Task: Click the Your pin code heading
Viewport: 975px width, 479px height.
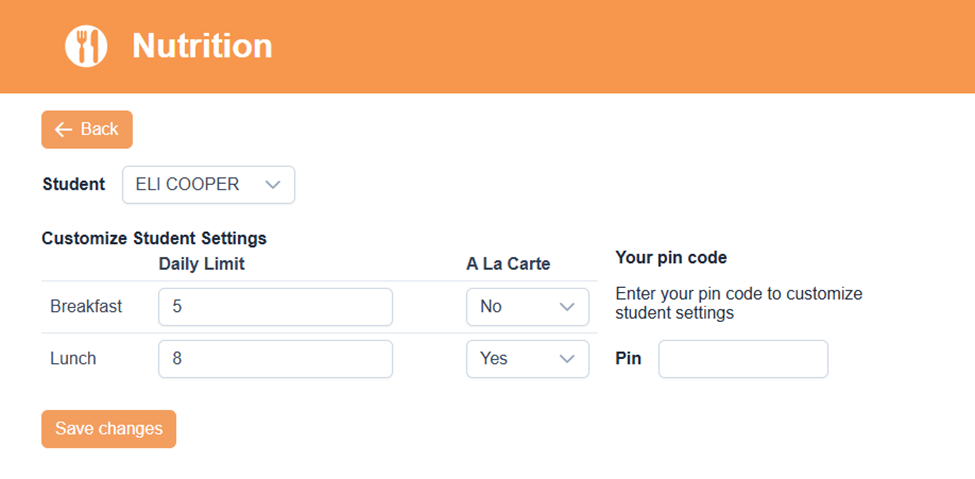Action: click(x=671, y=258)
